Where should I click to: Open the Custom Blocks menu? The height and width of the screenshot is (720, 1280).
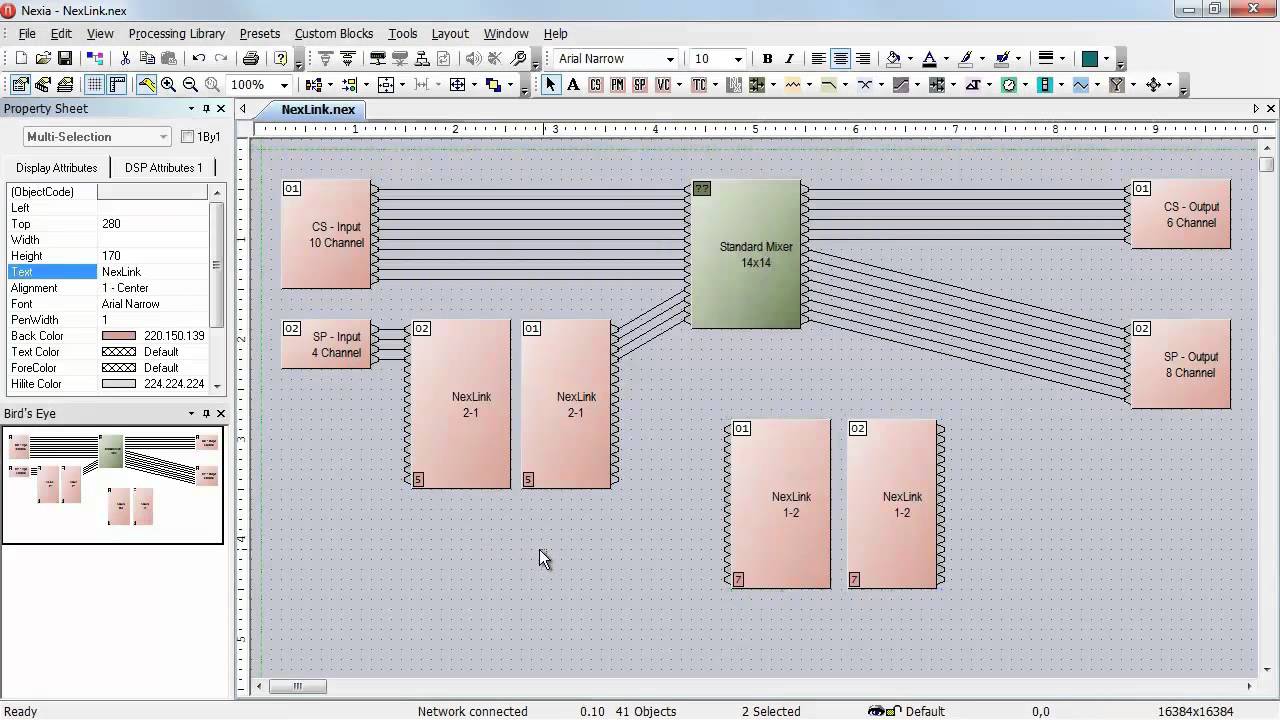point(334,33)
